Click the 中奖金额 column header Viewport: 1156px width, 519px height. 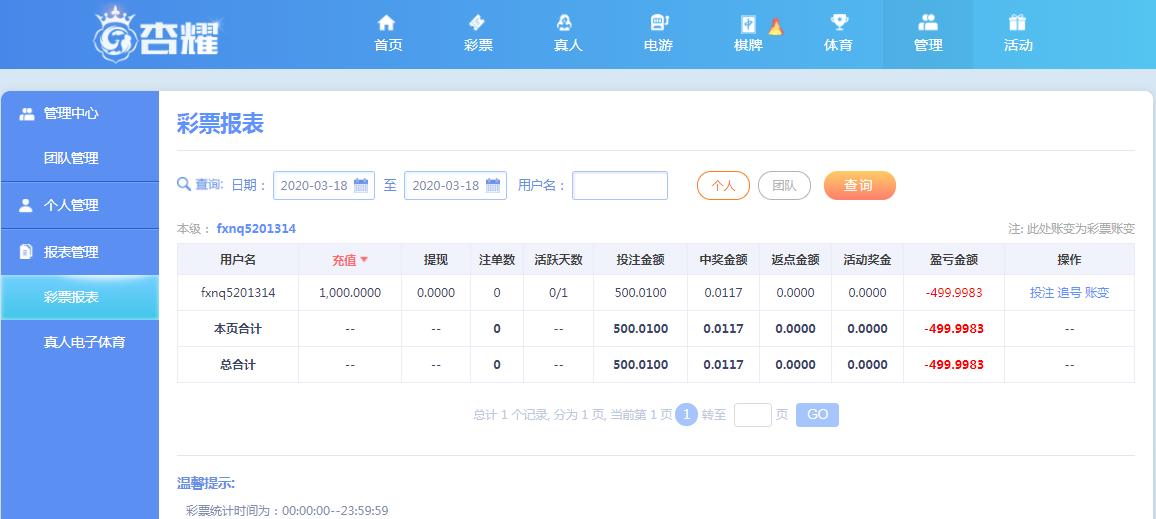(x=724, y=260)
